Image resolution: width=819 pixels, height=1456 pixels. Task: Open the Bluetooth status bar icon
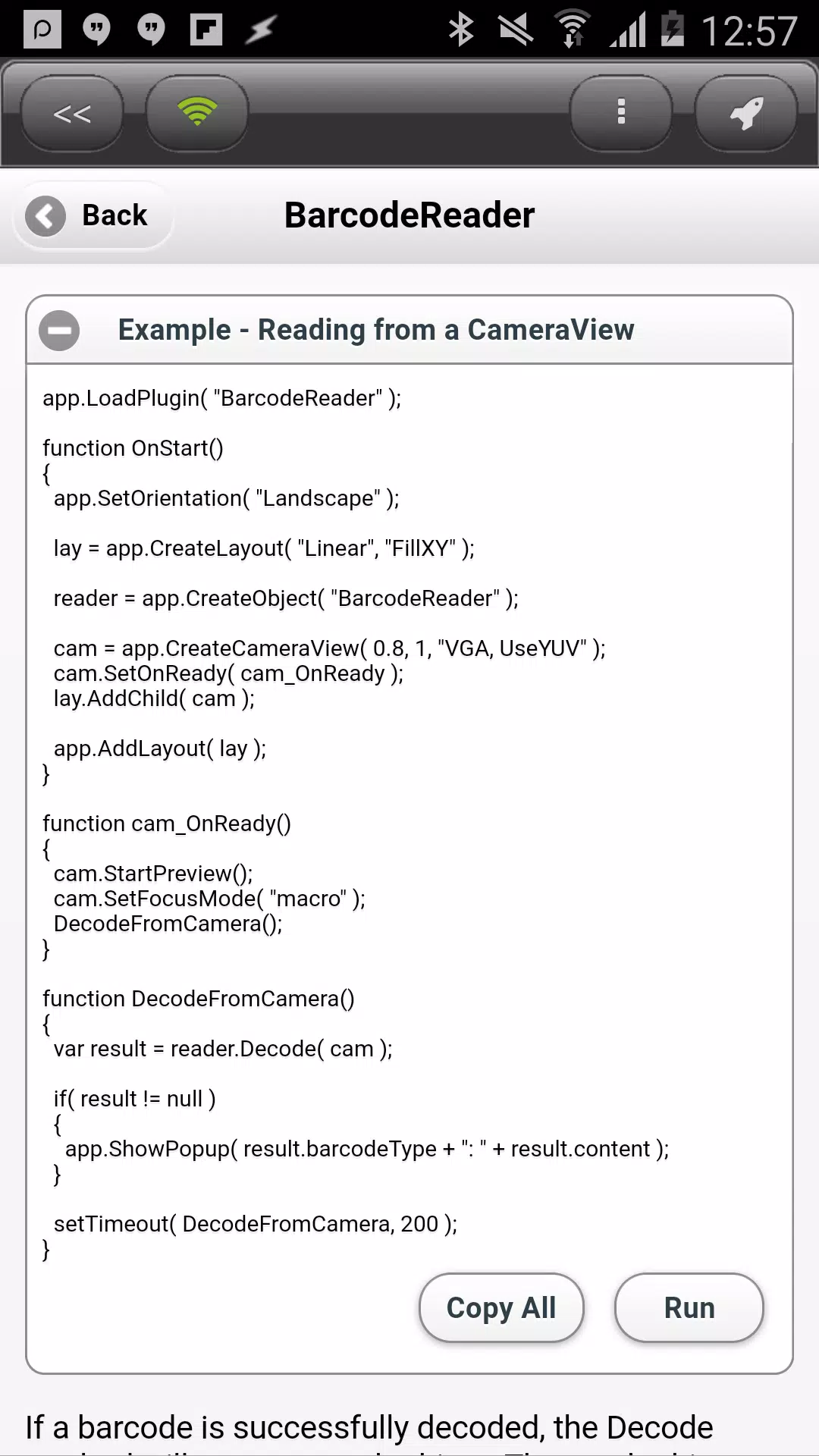(x=460, y=30)
